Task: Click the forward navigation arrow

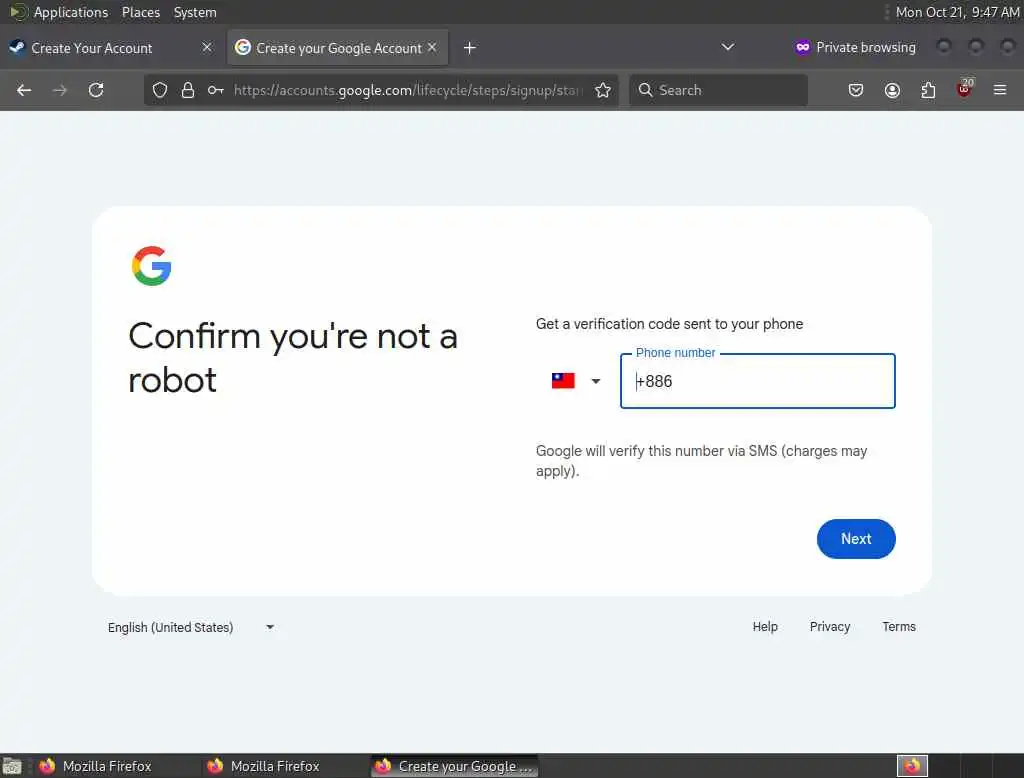Action: tap(60, 90)
